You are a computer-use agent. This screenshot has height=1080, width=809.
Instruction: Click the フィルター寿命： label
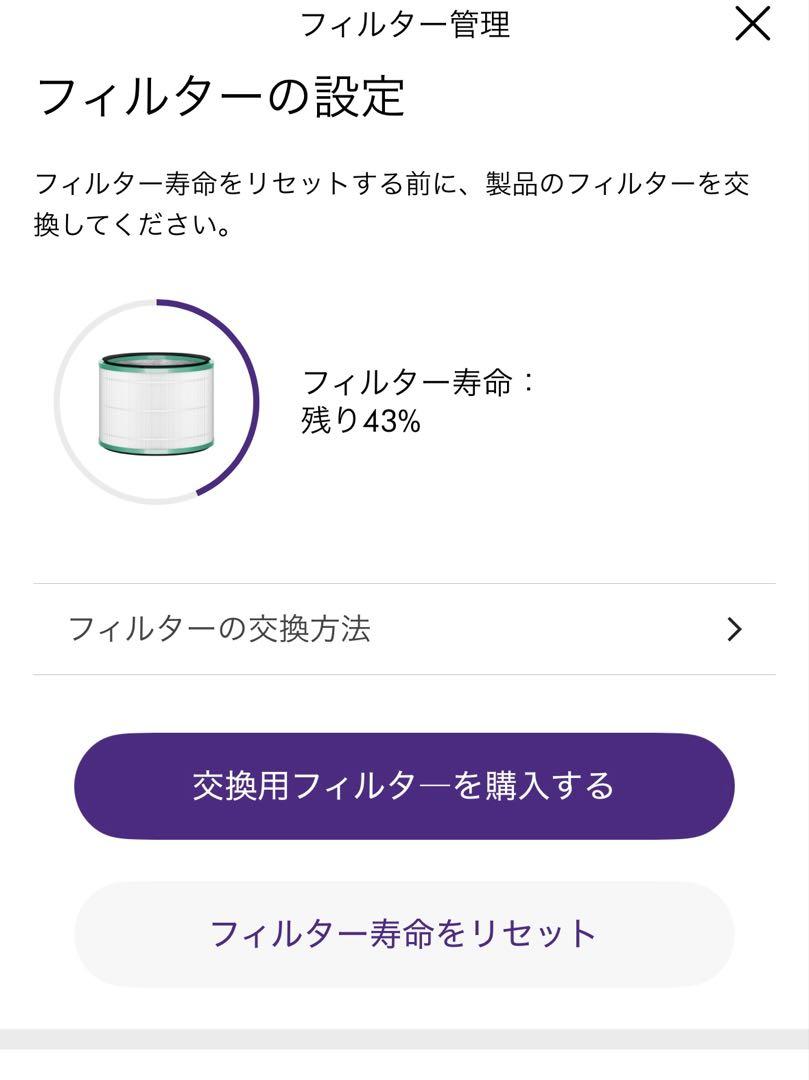click(418, 382)
